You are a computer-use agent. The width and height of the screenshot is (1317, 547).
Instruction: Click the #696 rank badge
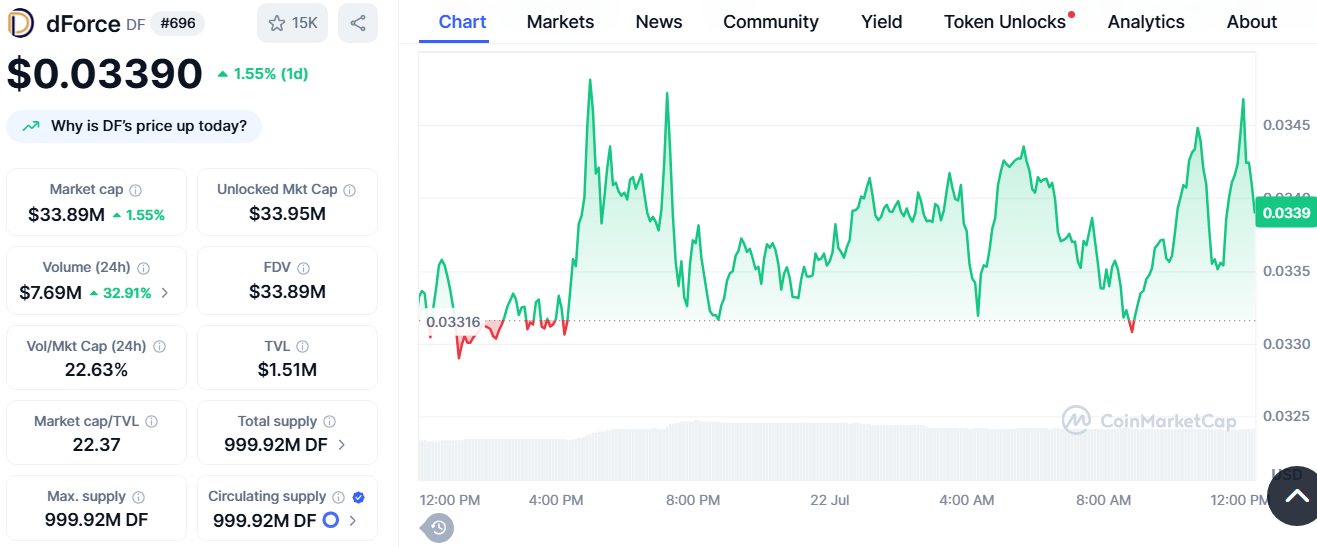pyautogui.click(x=178, y=23)
